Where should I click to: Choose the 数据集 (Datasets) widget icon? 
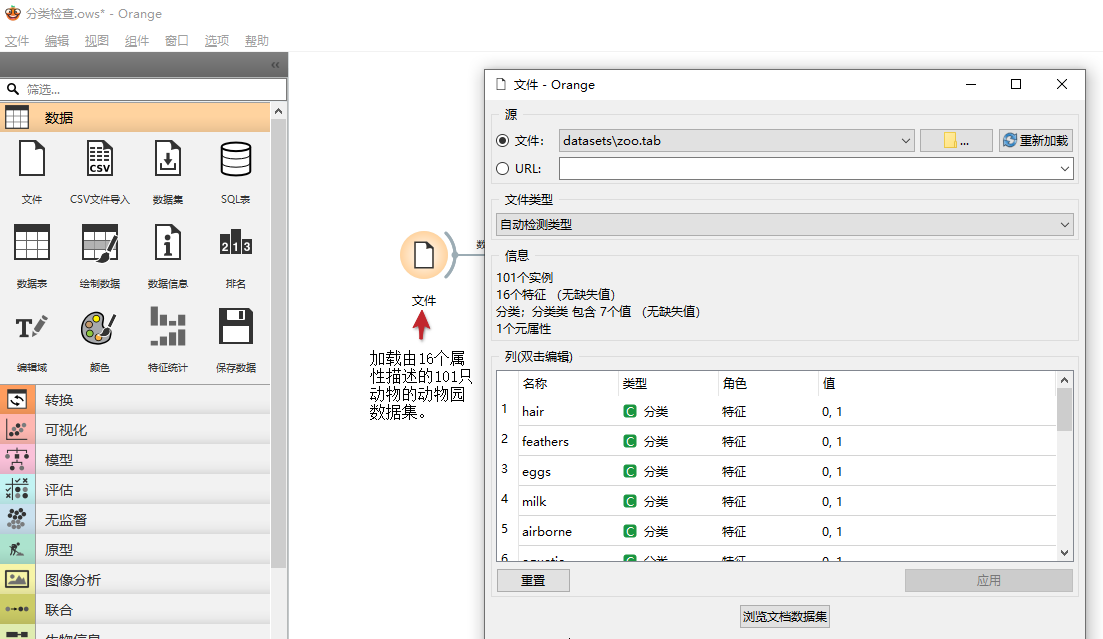167,159
